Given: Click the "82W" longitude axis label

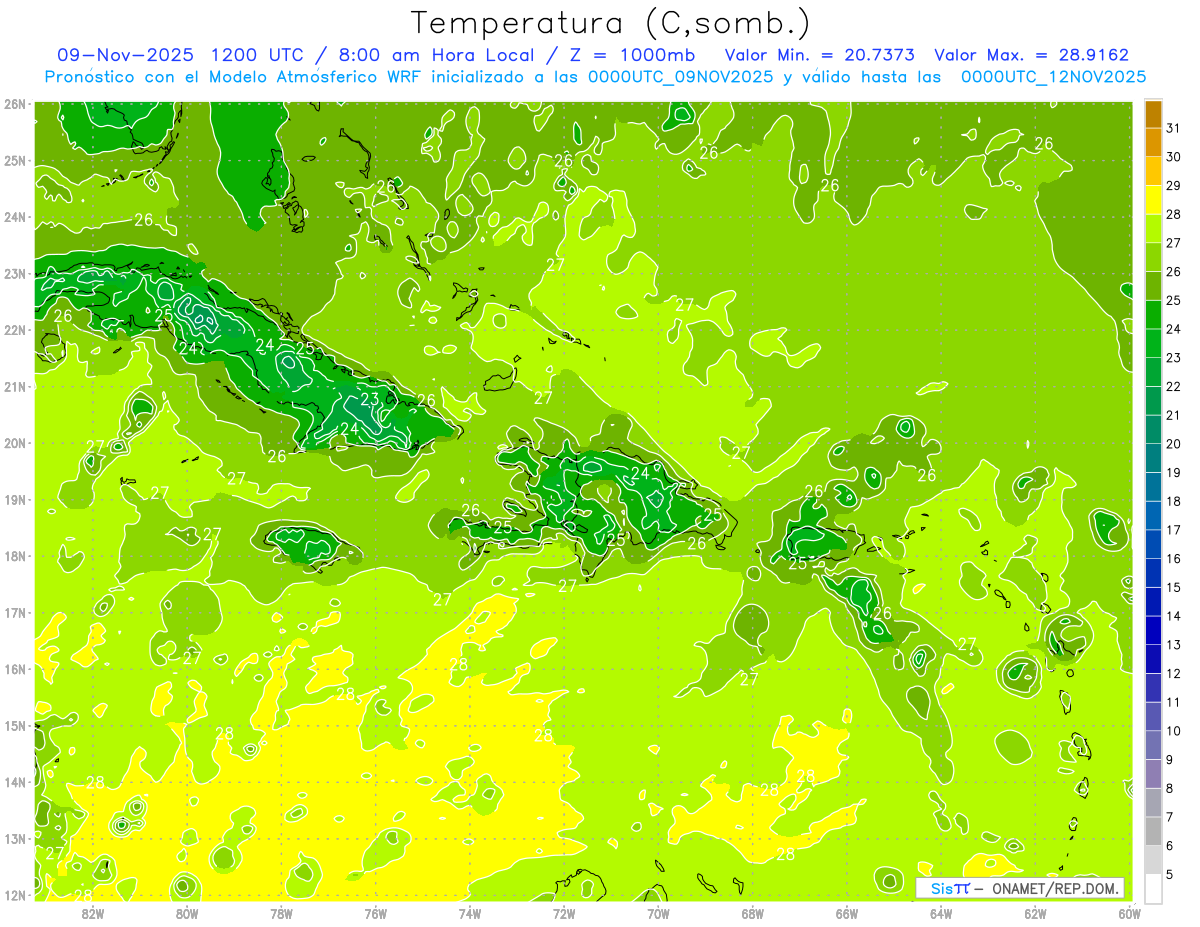Looking at the screenshot, I should click(93, 913).
